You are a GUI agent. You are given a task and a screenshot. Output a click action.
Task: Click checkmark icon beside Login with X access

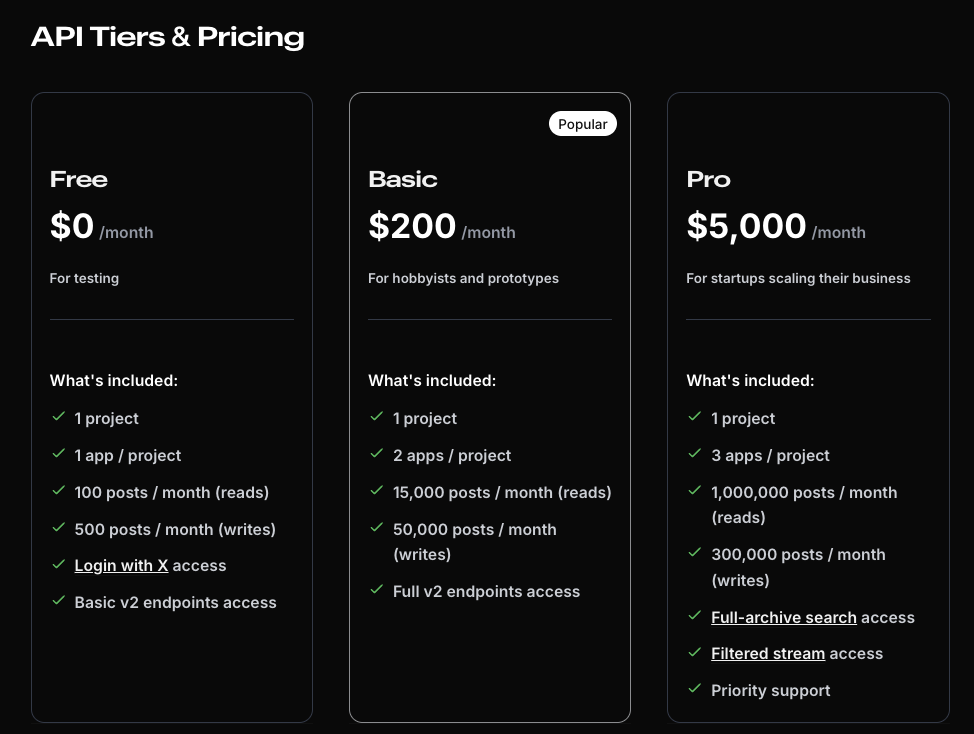pyautogui.click(x=59, y=565)
